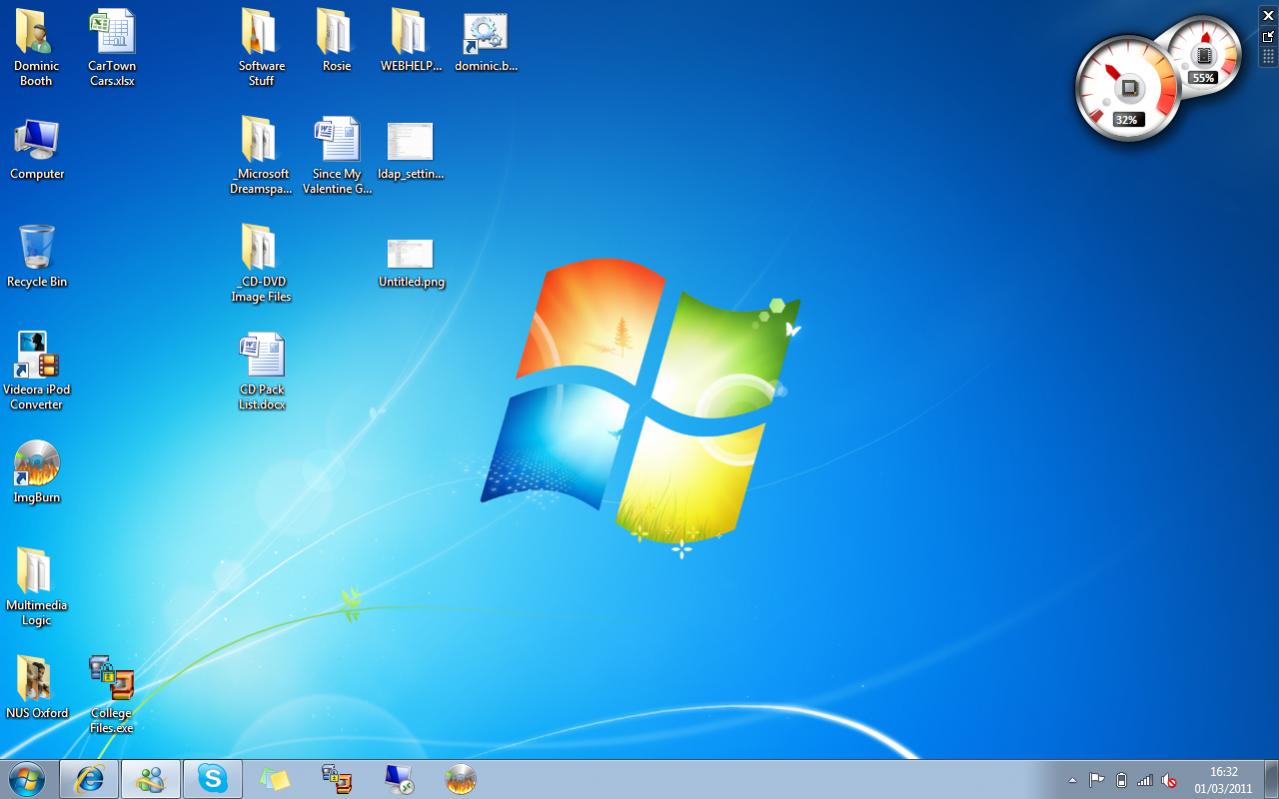The image size is (1279, 799).
Task: Click the memory dial showing 55%
Action: point(1204,56)
